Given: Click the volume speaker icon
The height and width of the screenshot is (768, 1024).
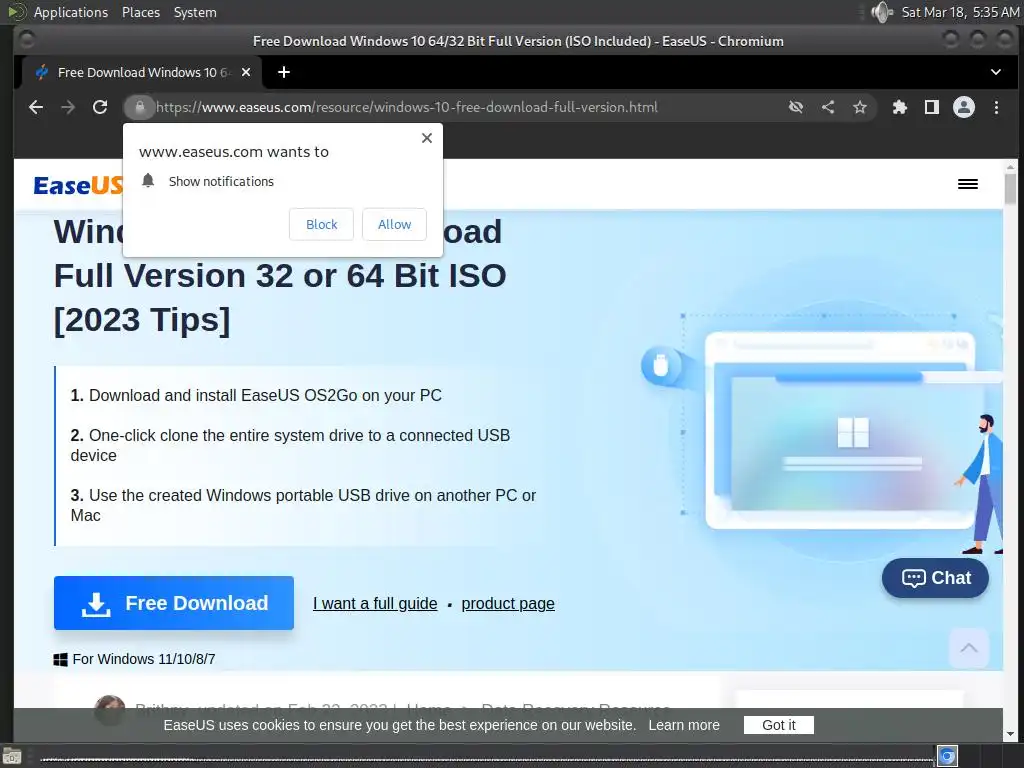Looking at the screenshot, I should (882, 12).
